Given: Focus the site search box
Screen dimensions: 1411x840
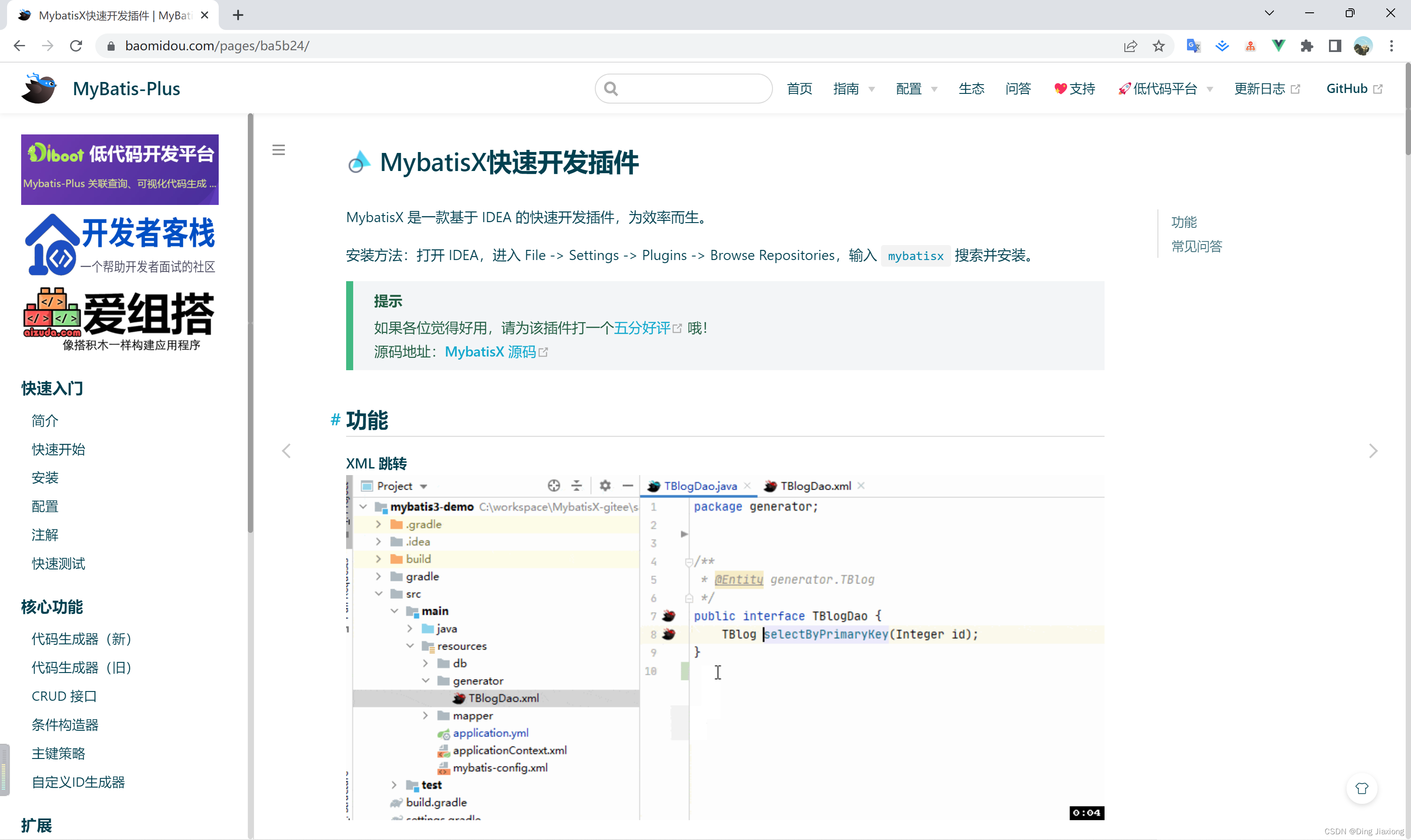Looking at the screenshot, I should (683, 89).
